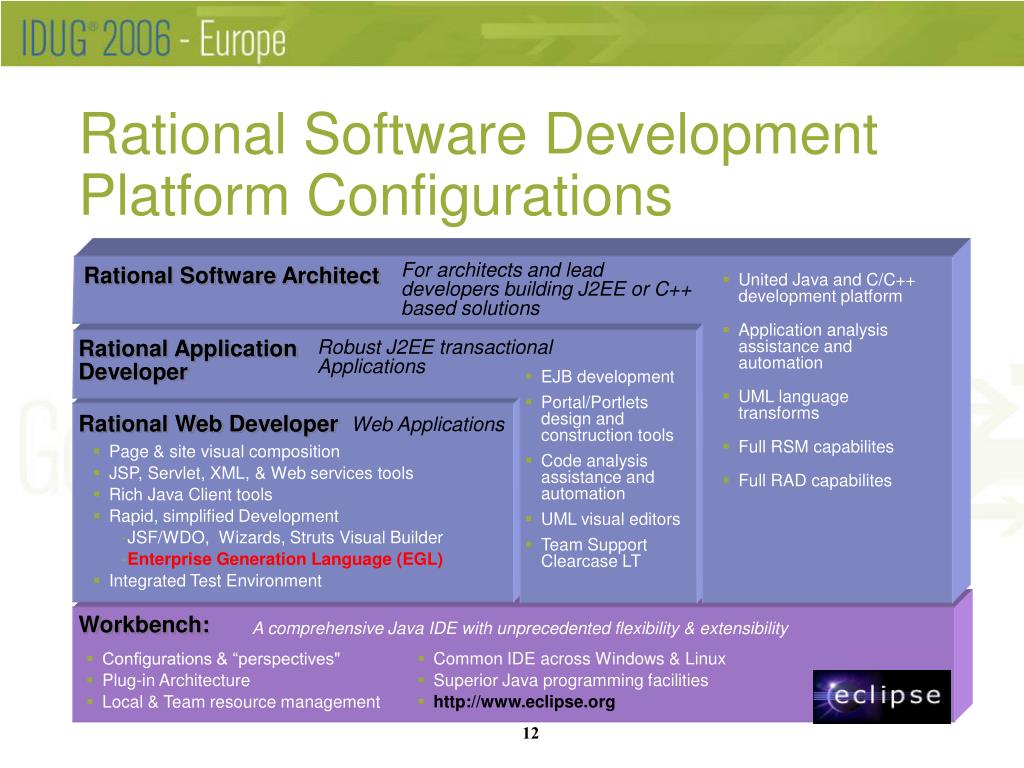Click 'Full RSM capabilites' bullet
Screen dimensions: 1024x768
click(816, 447)
